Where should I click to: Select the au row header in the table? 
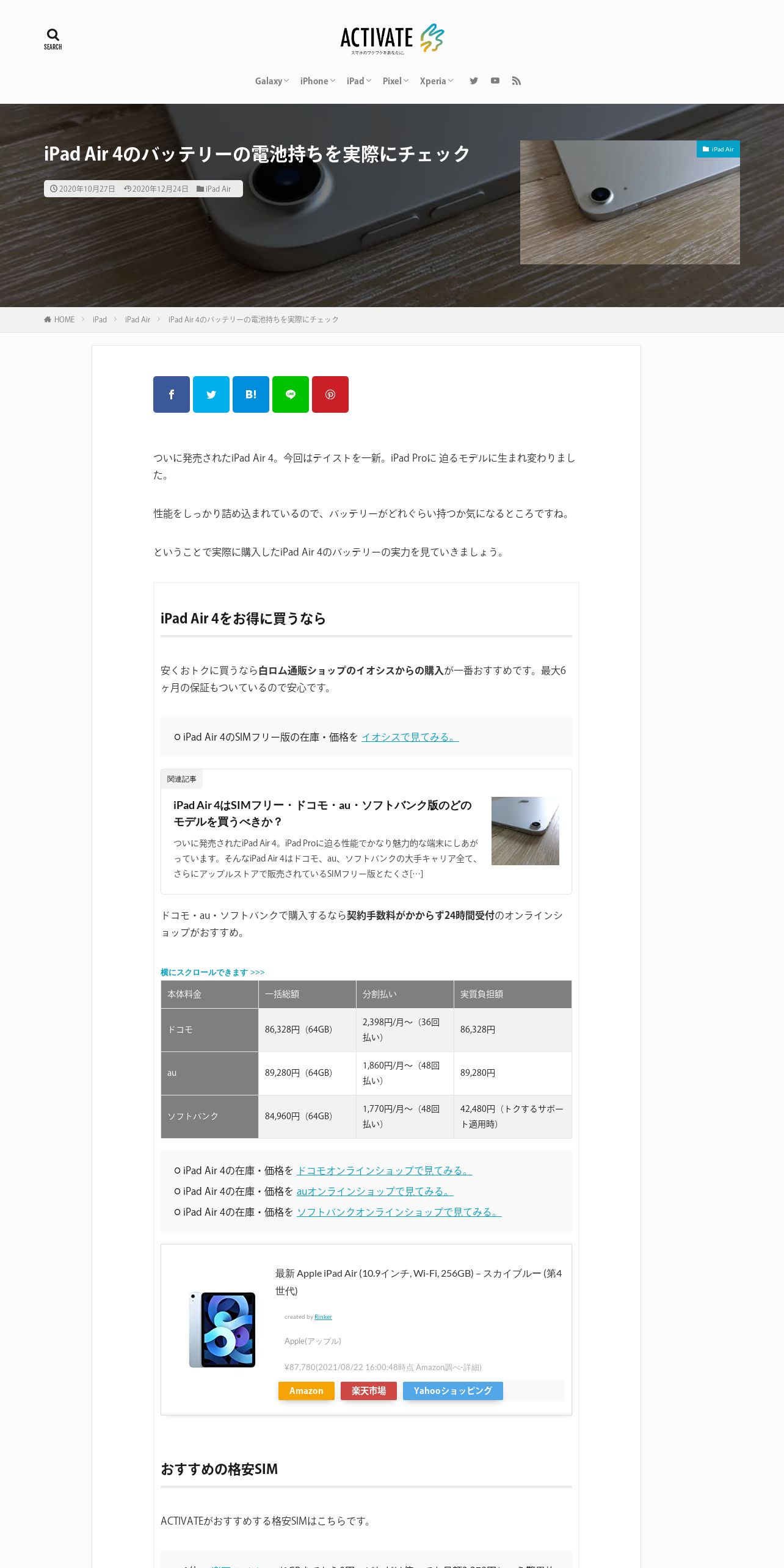click(x=209, y=1073)
